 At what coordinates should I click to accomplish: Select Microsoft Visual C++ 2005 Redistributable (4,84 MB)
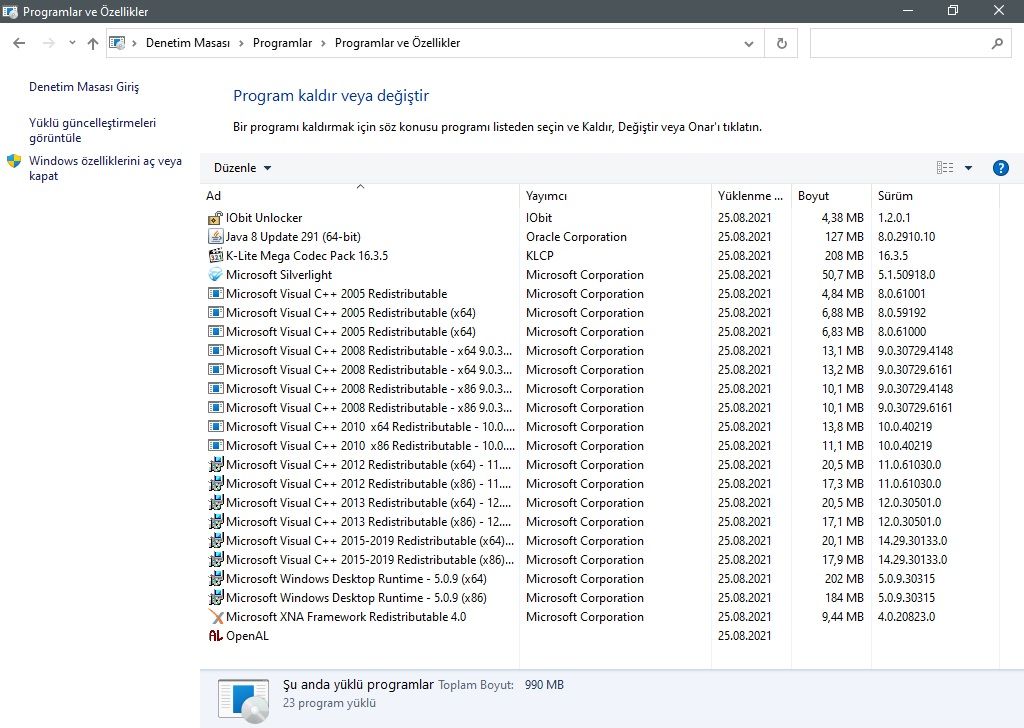(600, 294)
